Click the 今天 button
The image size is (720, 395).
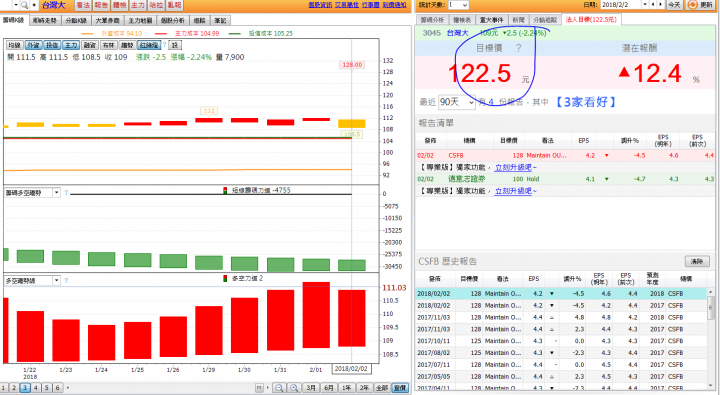pyautogui.click(x=674, y=5)
